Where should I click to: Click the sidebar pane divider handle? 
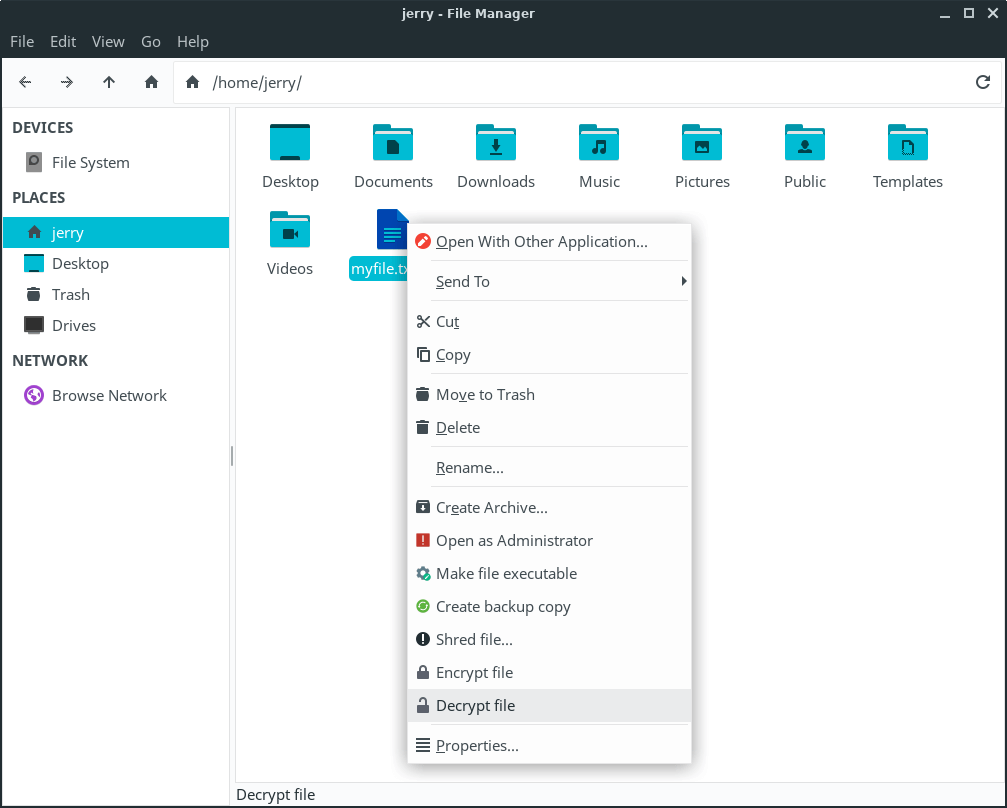[x=232, y=456]
